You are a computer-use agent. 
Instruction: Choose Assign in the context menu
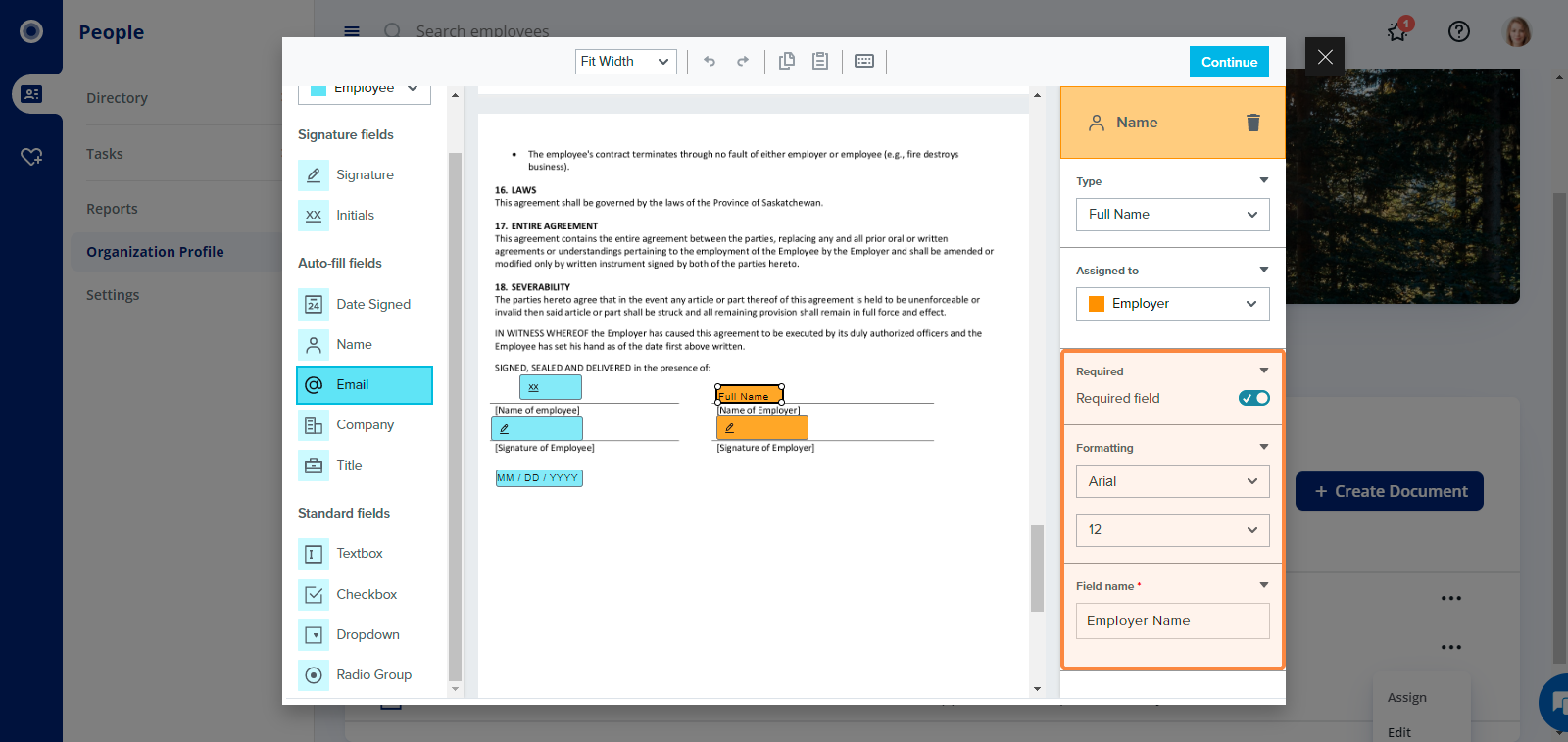pyautogui.click(x=1406, y=697)
